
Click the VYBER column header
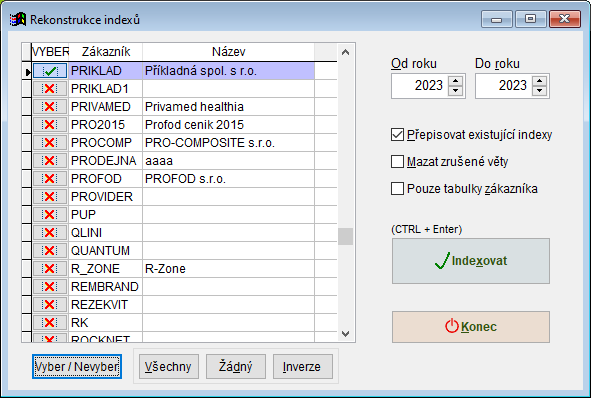(50, 52)
